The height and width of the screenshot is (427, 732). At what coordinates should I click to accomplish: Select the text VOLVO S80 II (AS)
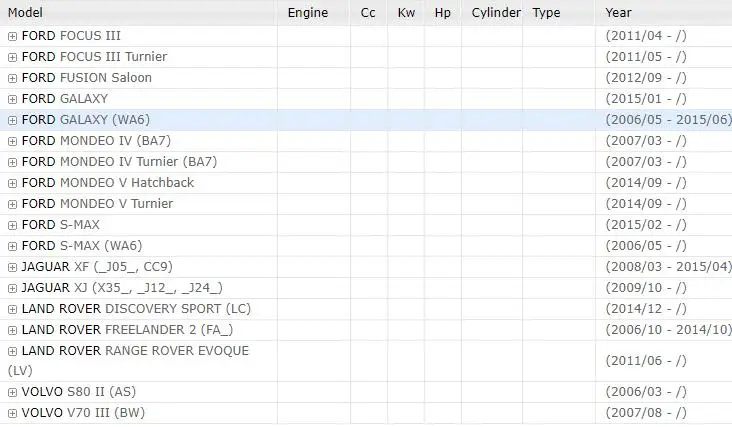coord(78,392)
